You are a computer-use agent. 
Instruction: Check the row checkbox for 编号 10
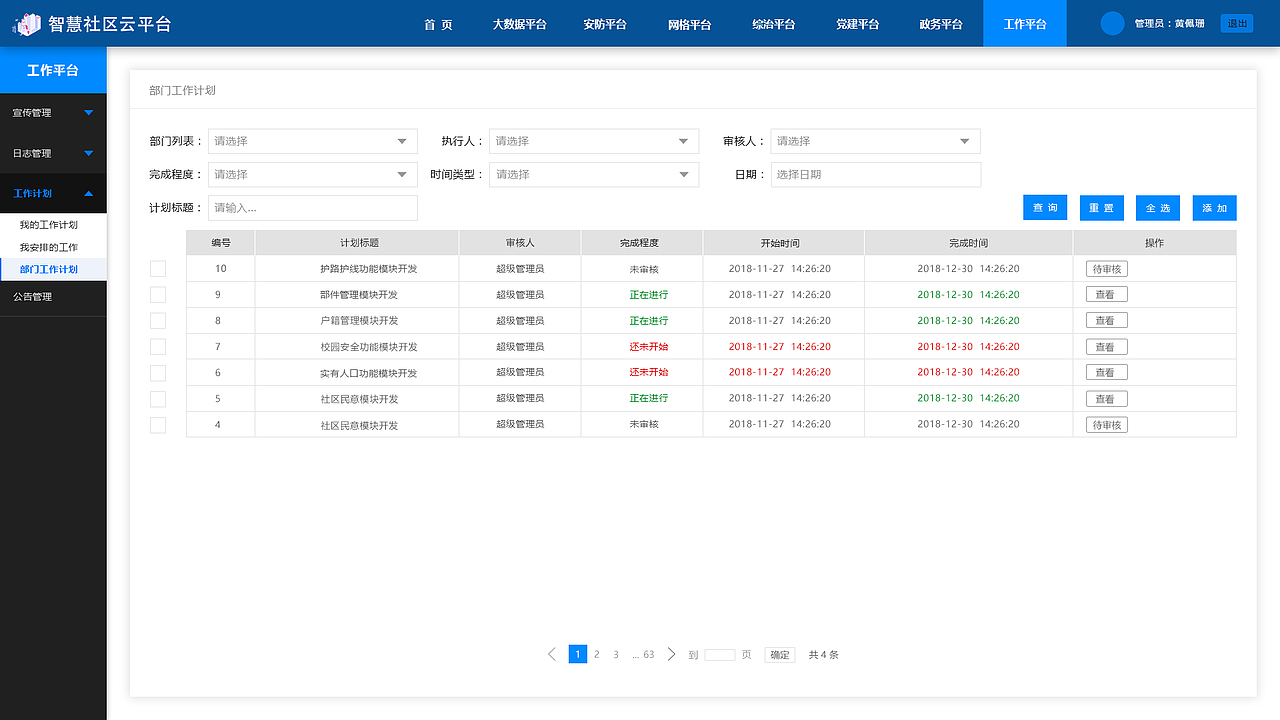point(157,268)
